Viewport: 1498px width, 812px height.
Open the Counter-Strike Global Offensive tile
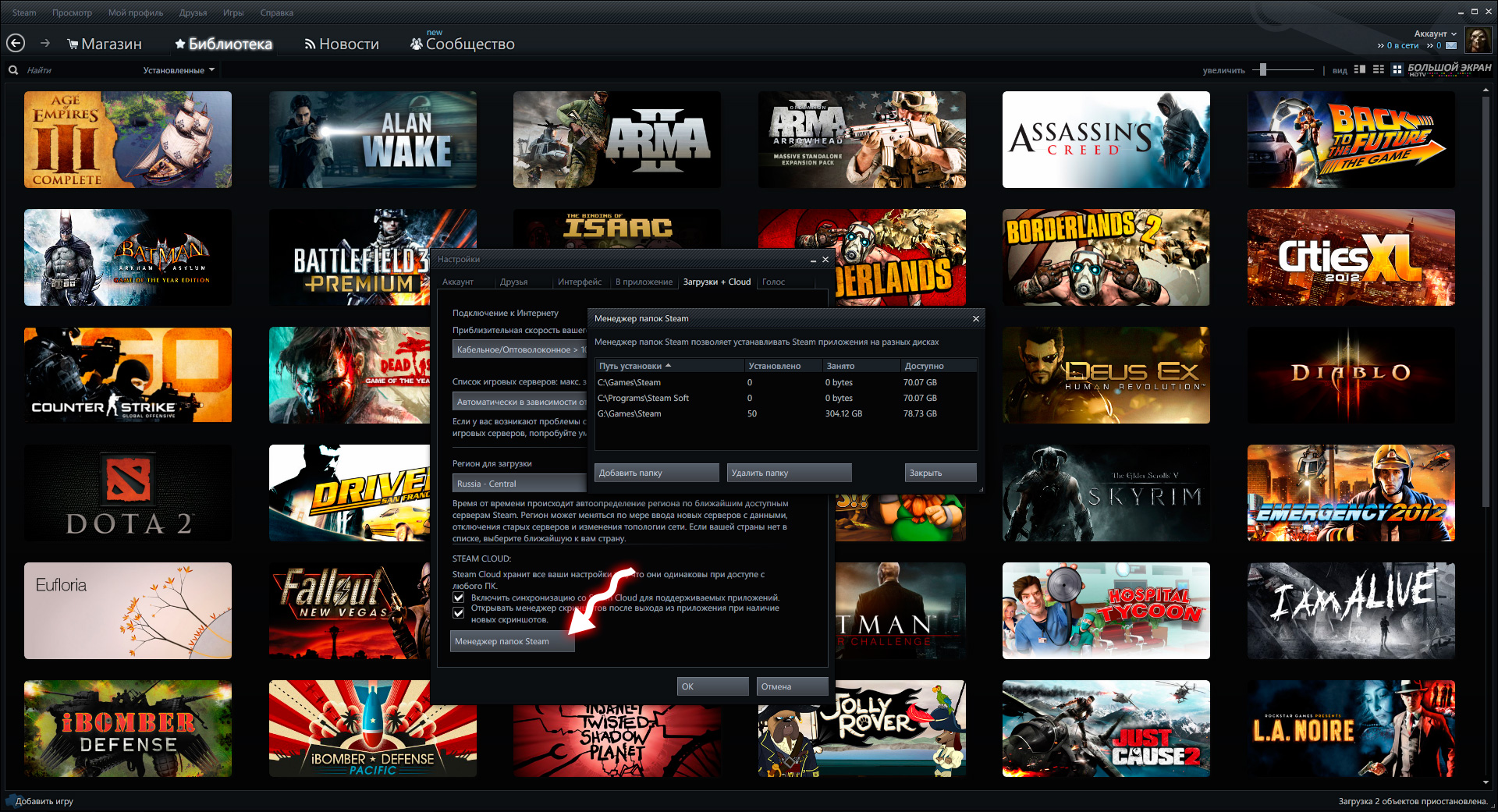[128, 375]
